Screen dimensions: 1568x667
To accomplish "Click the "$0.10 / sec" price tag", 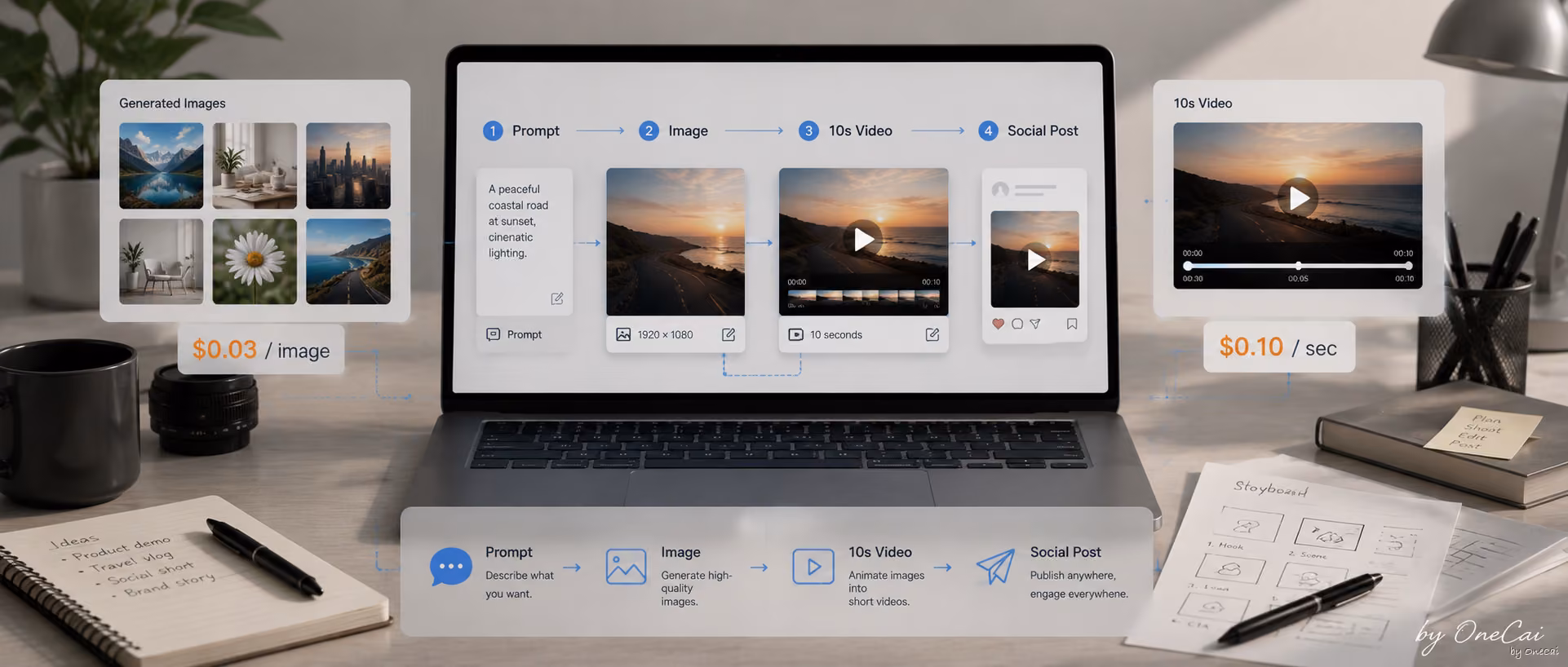I will click(x=1278, y=347).
